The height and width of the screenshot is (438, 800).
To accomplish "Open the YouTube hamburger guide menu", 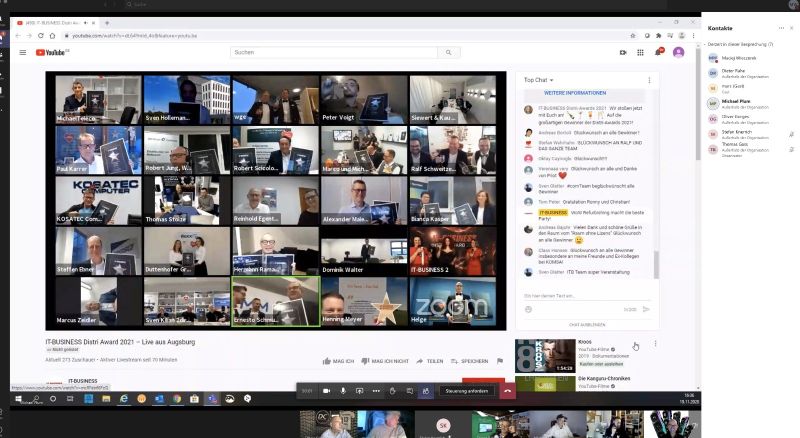I will pos(22,52).
